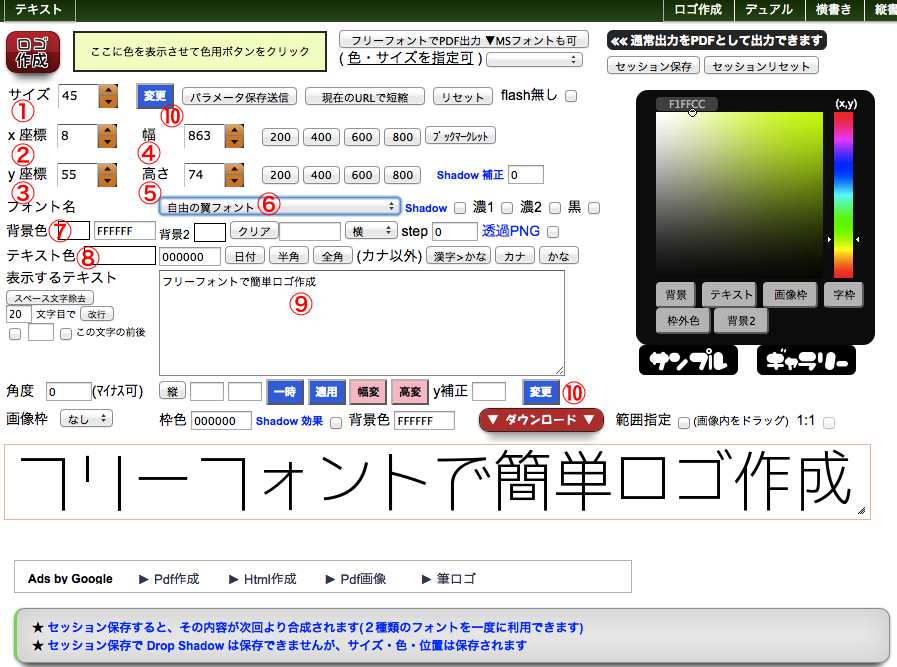This screenshot has width=897, height=667.
Task: Switch to the テキスト tab
Action: point(38,9)
